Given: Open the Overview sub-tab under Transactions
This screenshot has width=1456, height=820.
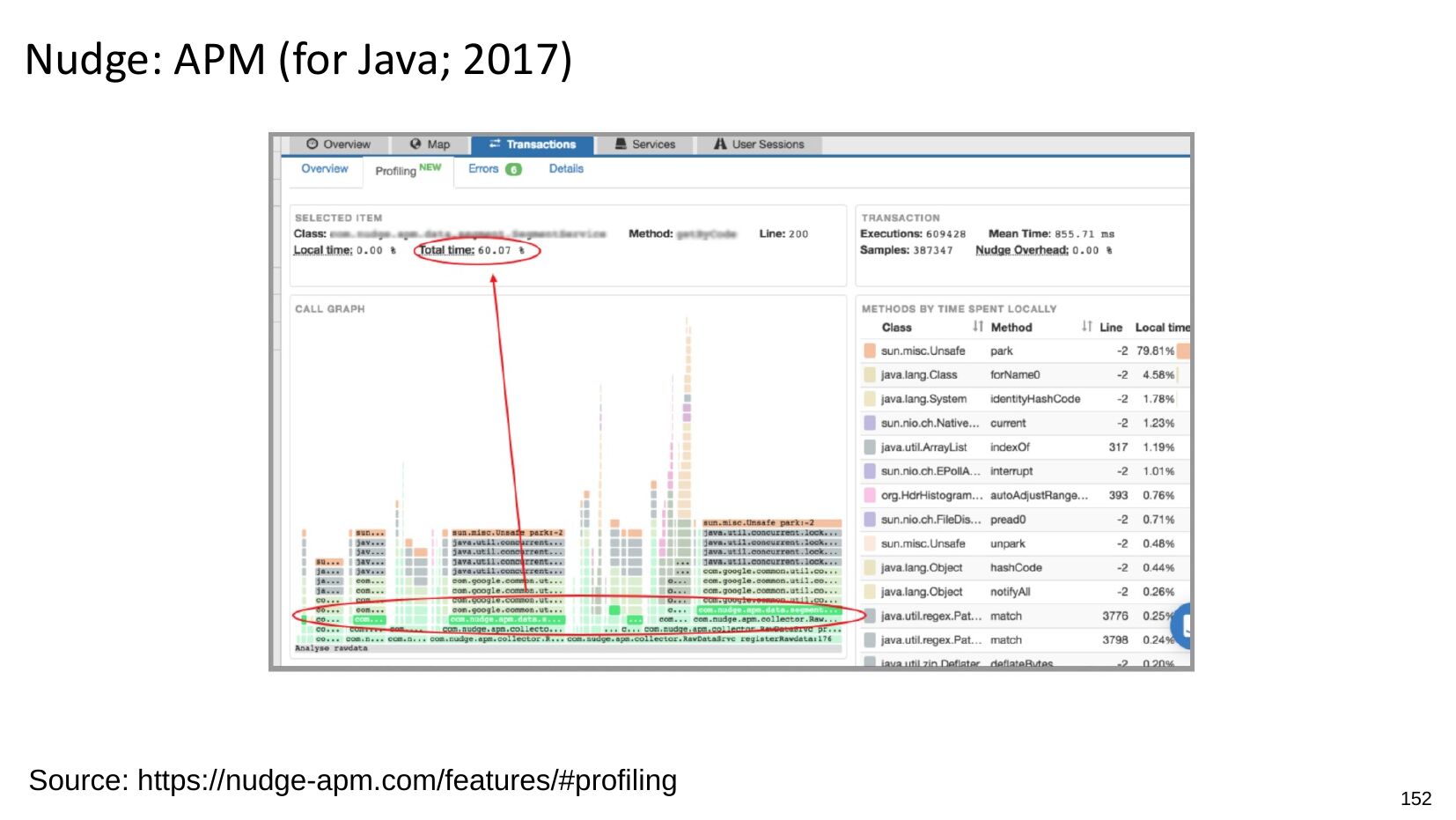Looking at the screenshot, I should [x=325, y=169].
